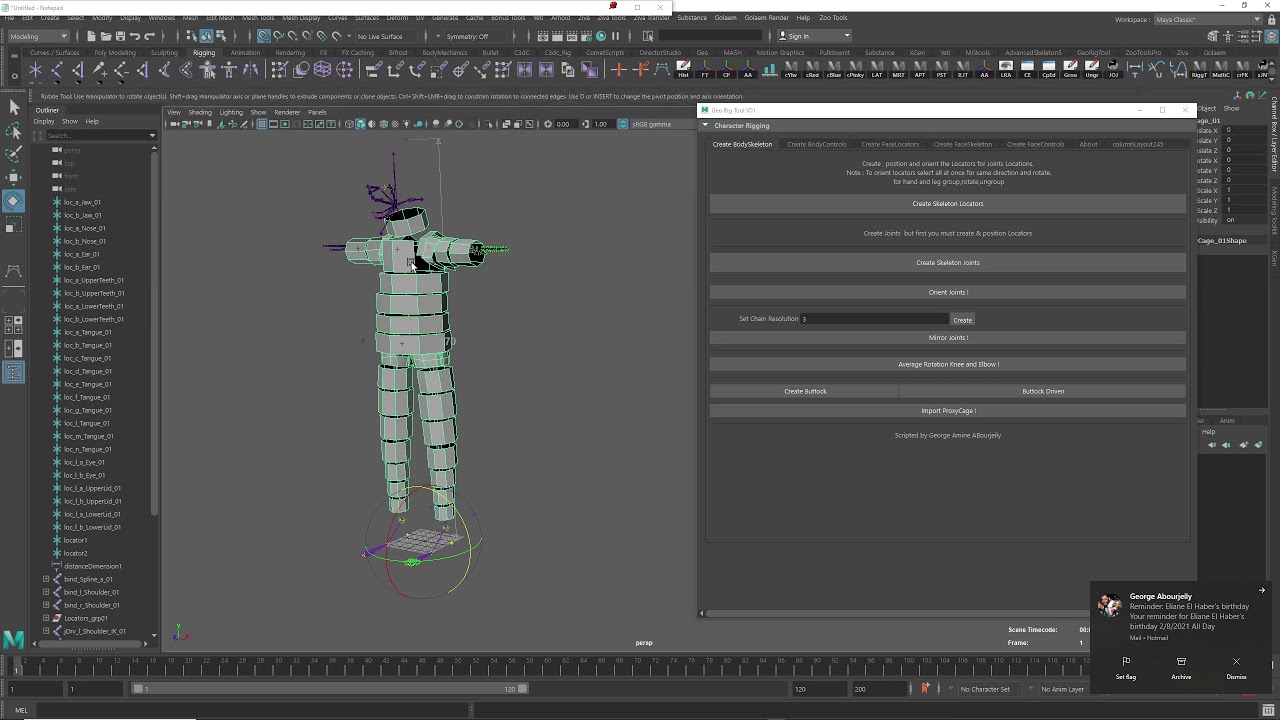Click the LRA shelf icon
The image size is (1280, 720).
pyautogui.click(x=1006, y=70)
